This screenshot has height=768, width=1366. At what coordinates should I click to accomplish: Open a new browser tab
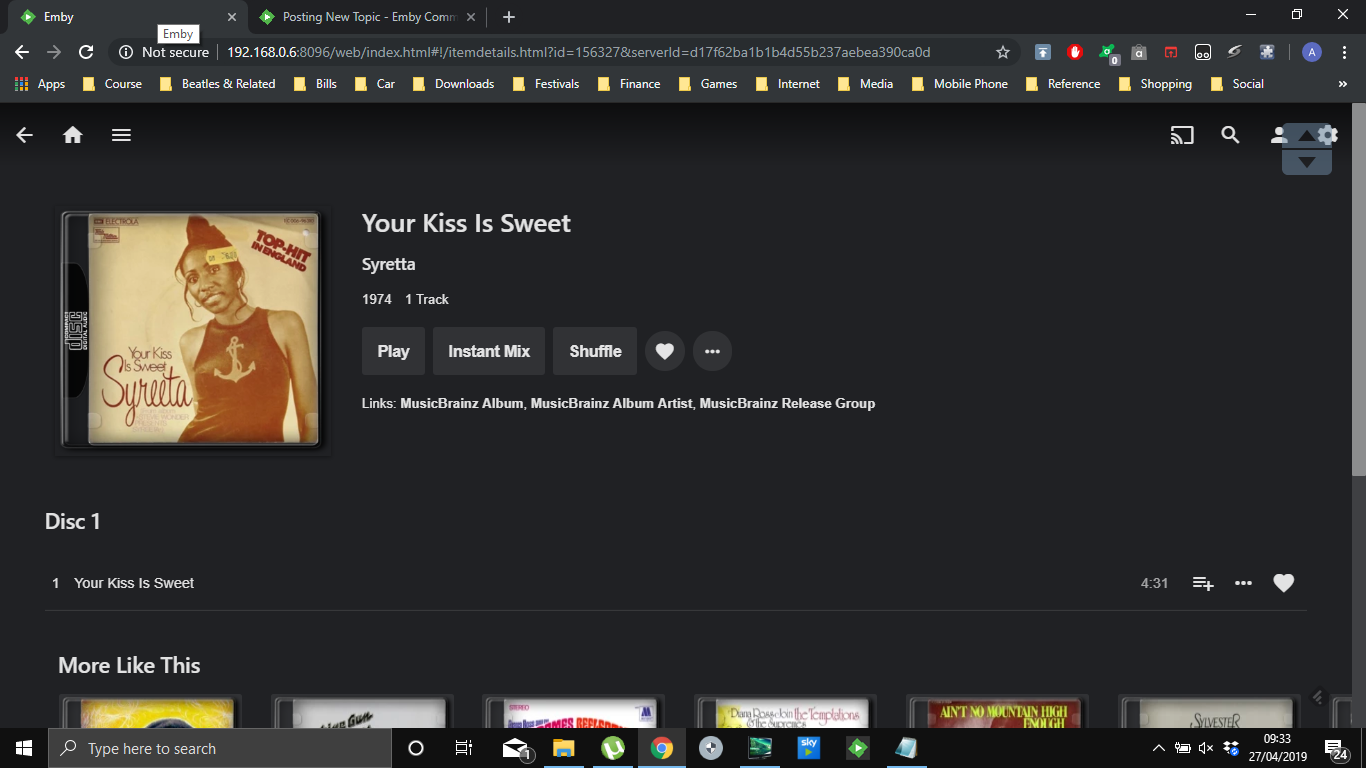[509, 17]
